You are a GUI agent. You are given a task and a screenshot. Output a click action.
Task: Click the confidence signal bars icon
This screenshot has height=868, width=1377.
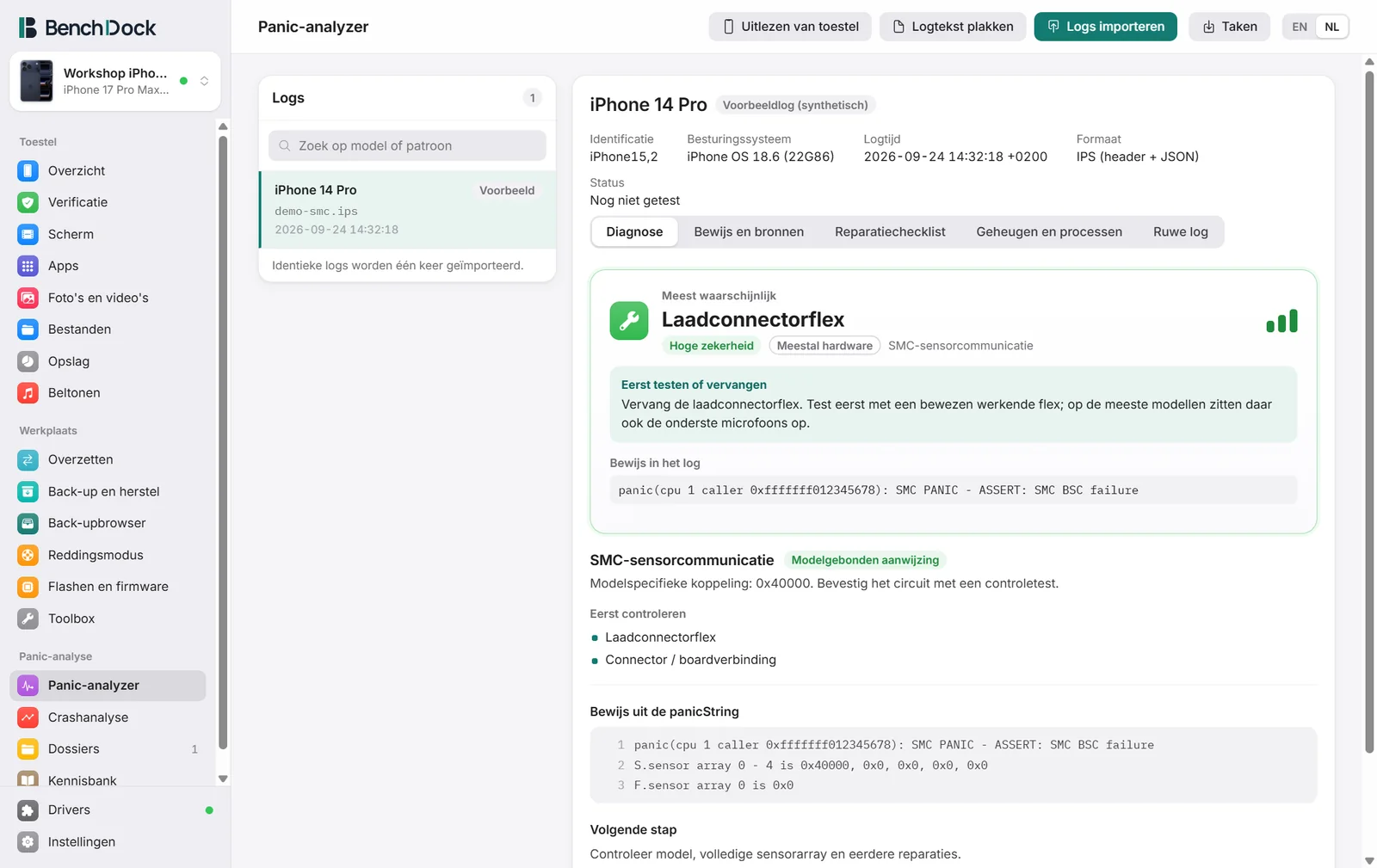pos(1281,321)
